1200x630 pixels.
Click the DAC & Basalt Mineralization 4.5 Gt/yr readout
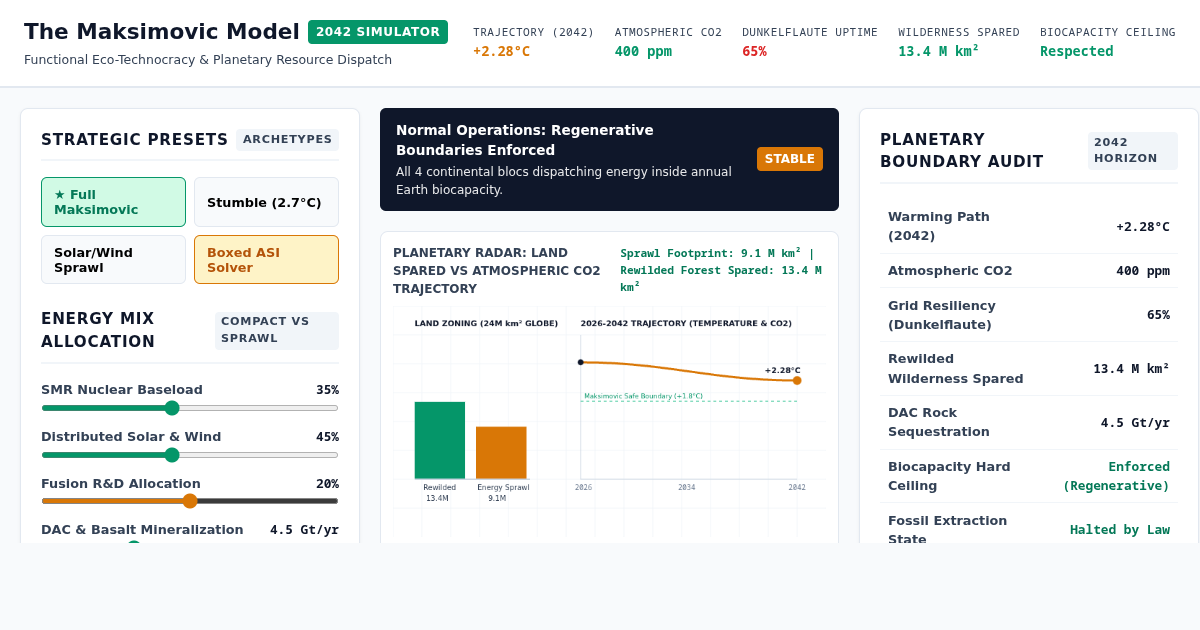pos(304,530)
